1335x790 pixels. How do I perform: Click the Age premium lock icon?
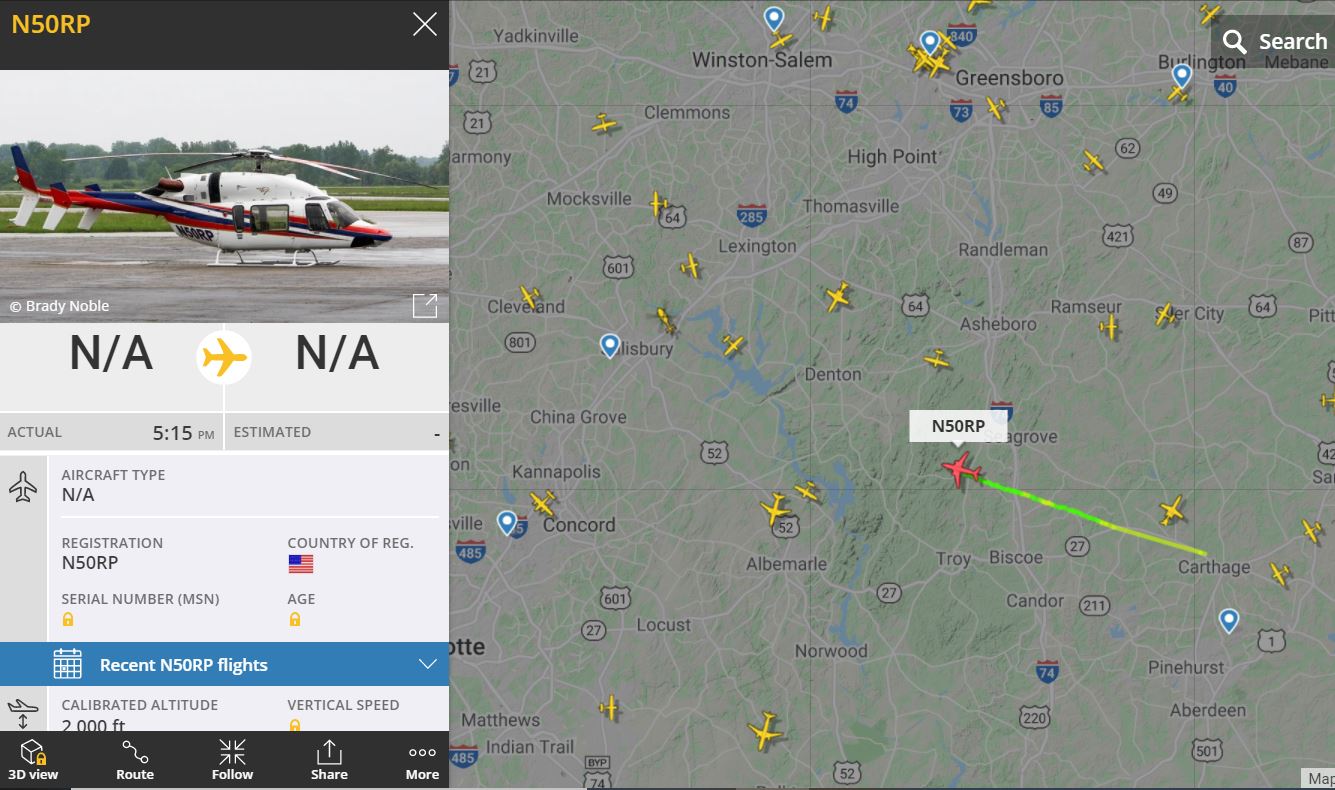click(294, 619)
